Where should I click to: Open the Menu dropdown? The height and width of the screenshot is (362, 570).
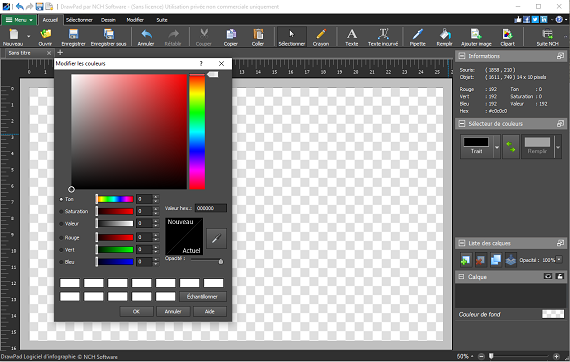19,20
